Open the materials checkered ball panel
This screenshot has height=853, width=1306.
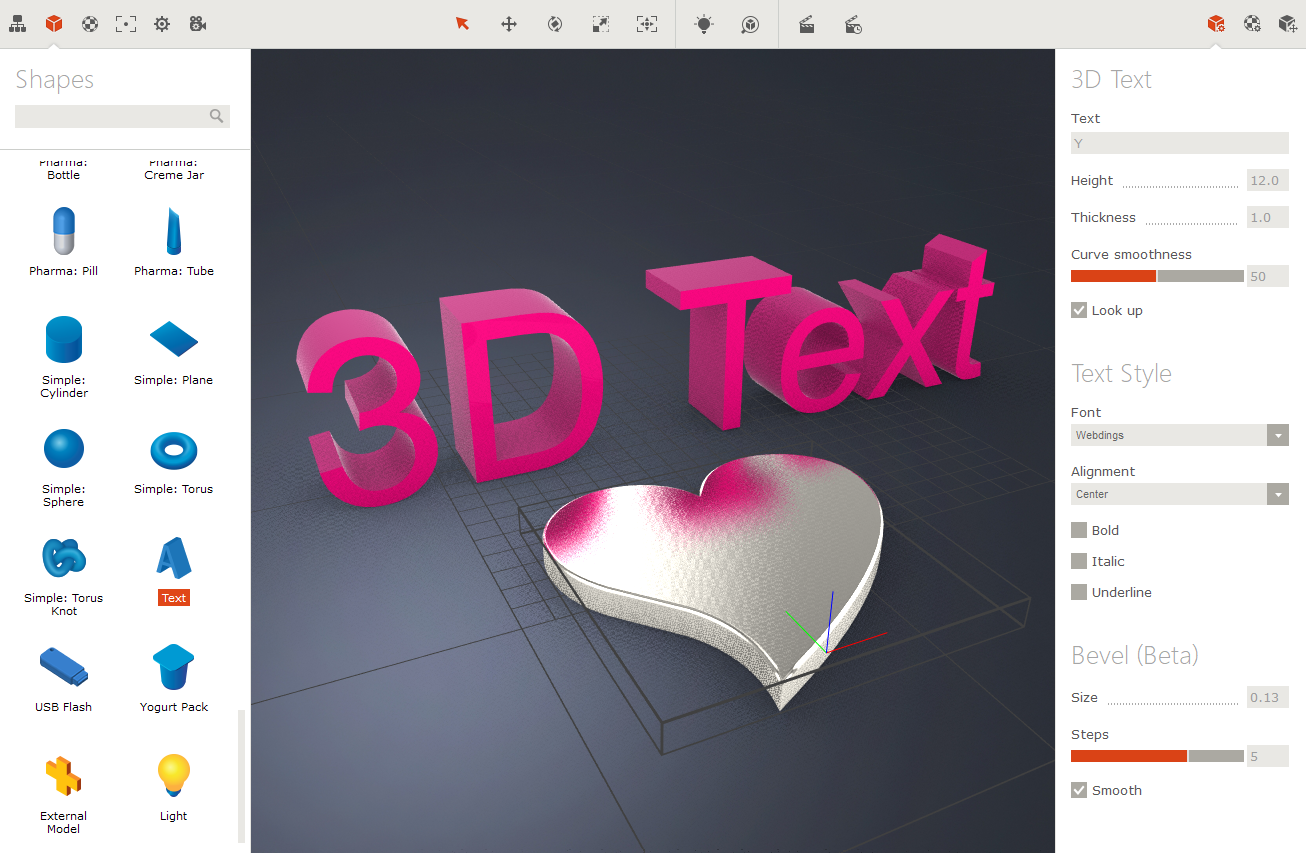(90, 24)
